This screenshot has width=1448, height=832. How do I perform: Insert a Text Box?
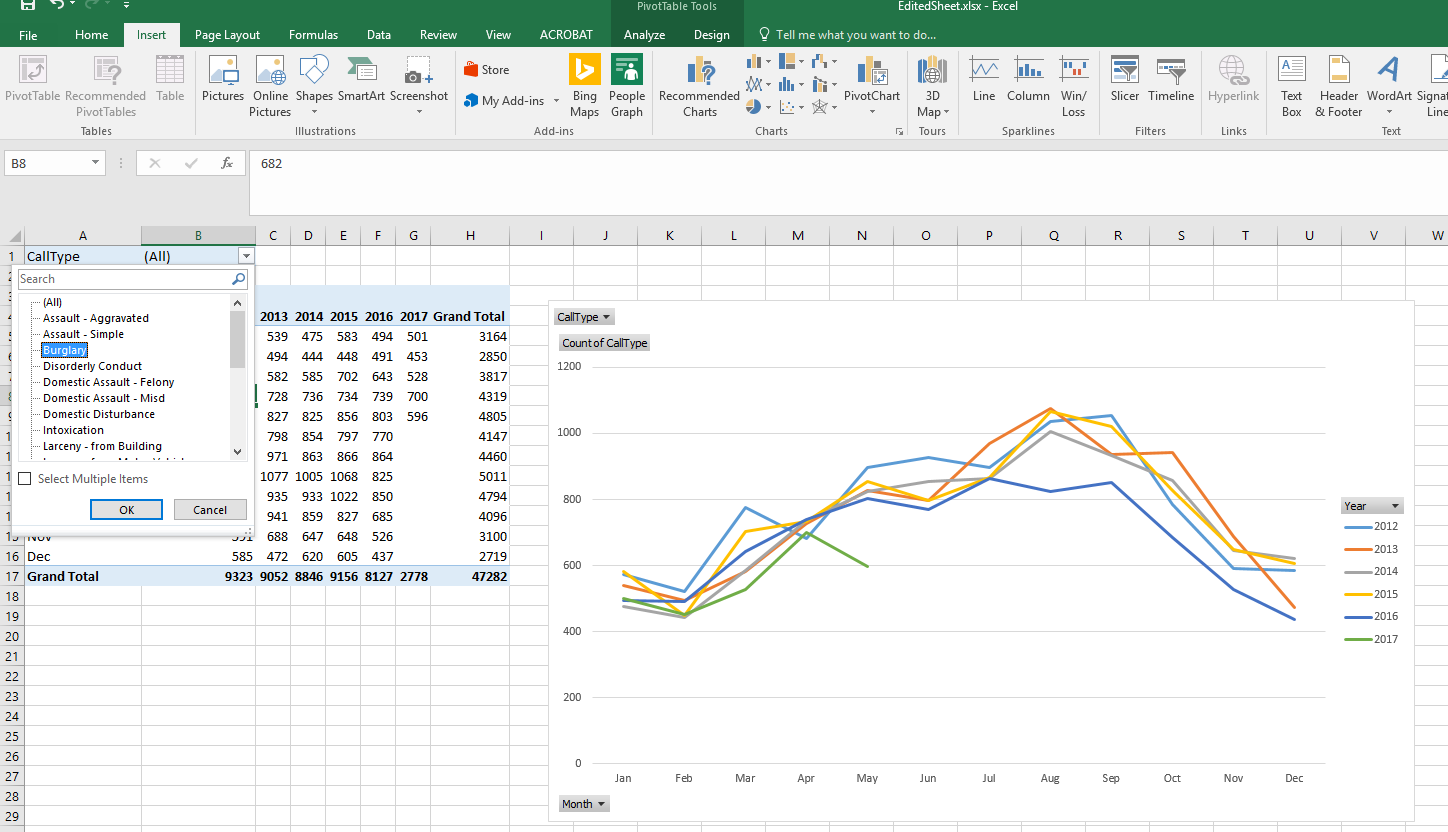(1291, 84)
